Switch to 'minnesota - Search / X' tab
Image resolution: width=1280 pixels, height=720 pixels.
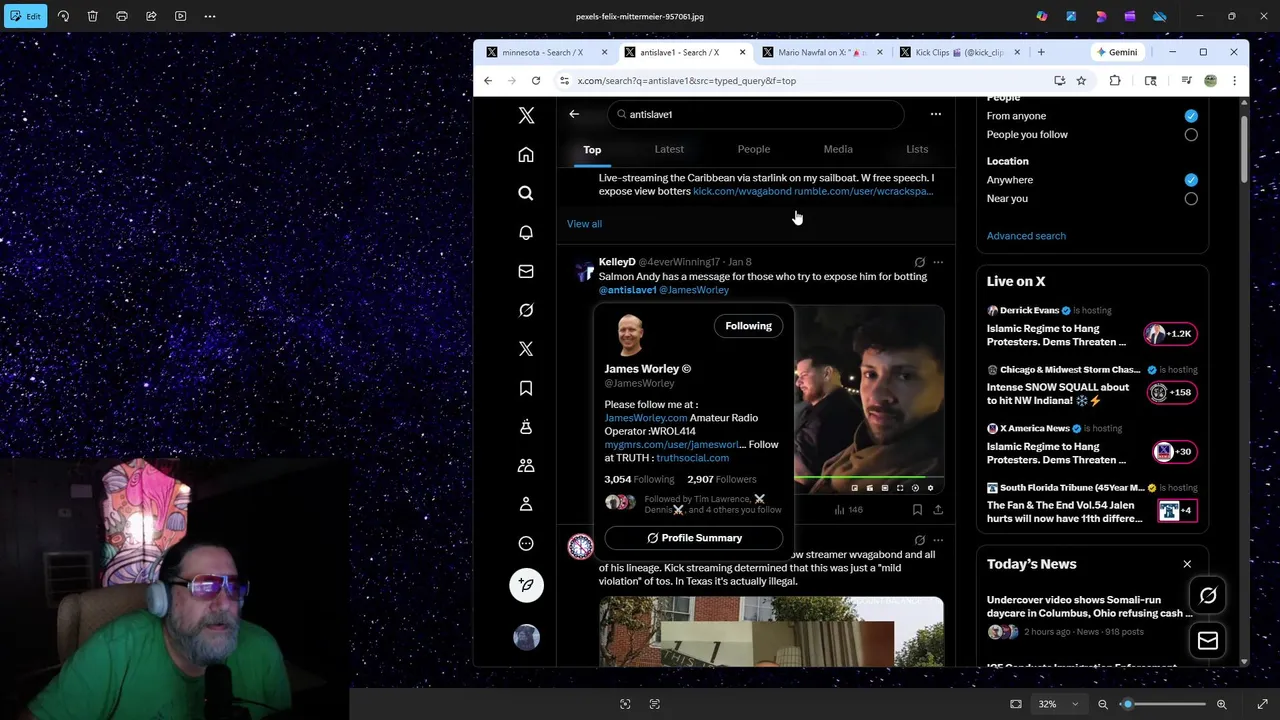point(546,52)
